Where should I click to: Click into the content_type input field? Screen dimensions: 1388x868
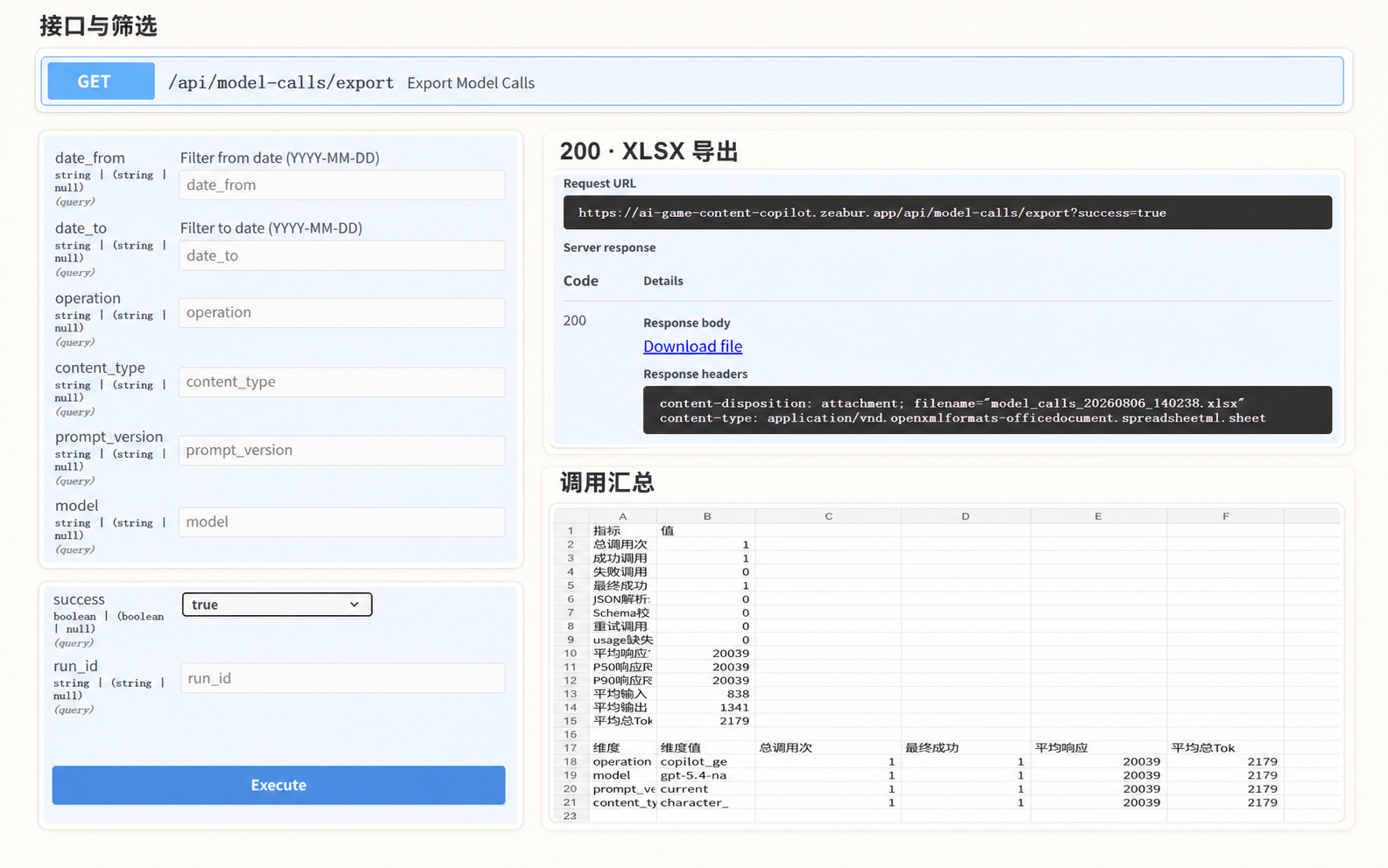click(x=341, y=381)
